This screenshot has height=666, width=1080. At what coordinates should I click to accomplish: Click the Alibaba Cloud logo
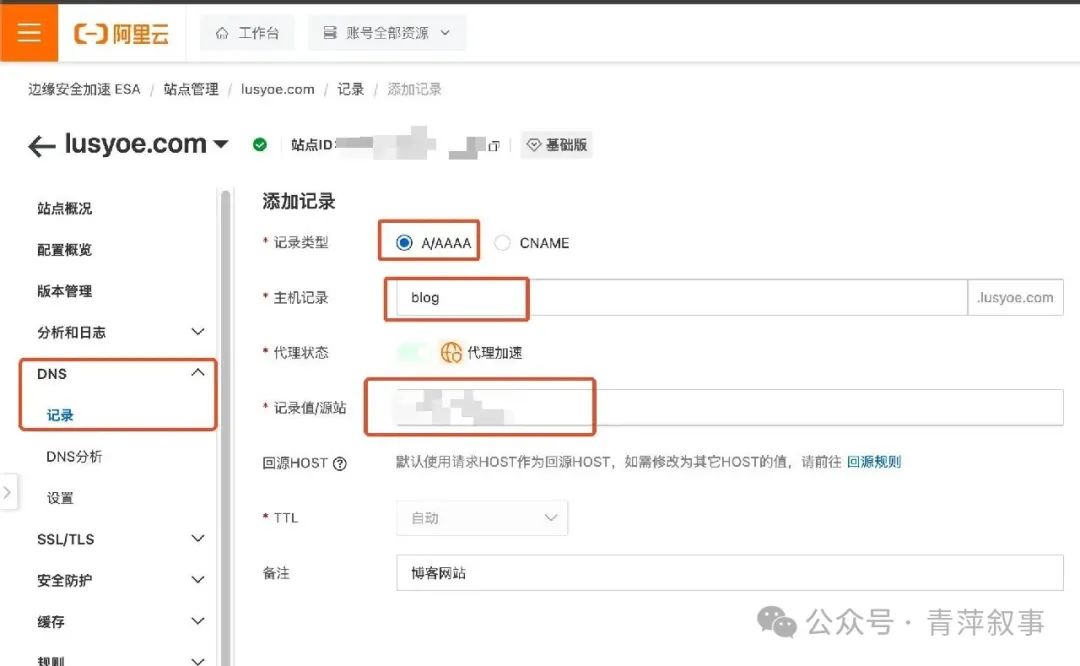[121, 33]
